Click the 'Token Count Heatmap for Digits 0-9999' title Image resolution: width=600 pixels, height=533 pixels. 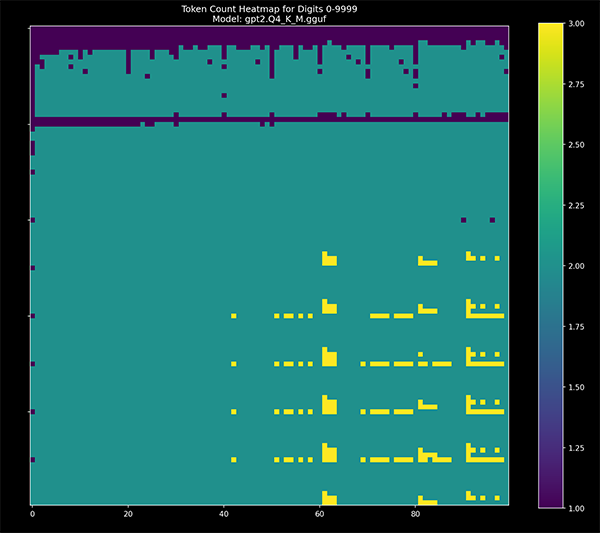tap(270, 8)
